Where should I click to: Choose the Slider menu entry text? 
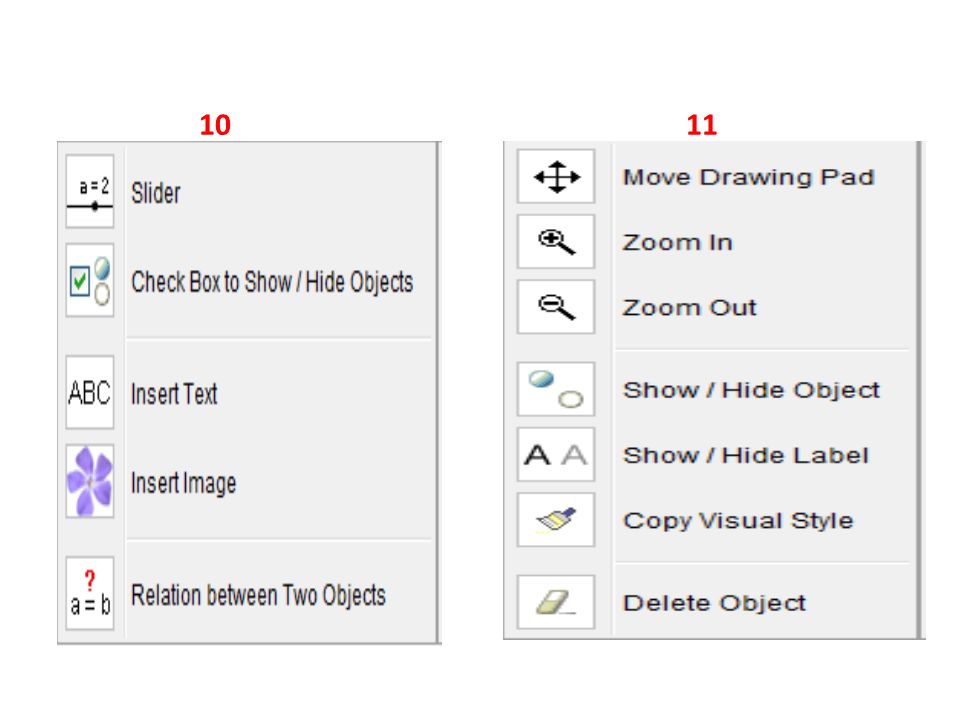coord(156,193)
